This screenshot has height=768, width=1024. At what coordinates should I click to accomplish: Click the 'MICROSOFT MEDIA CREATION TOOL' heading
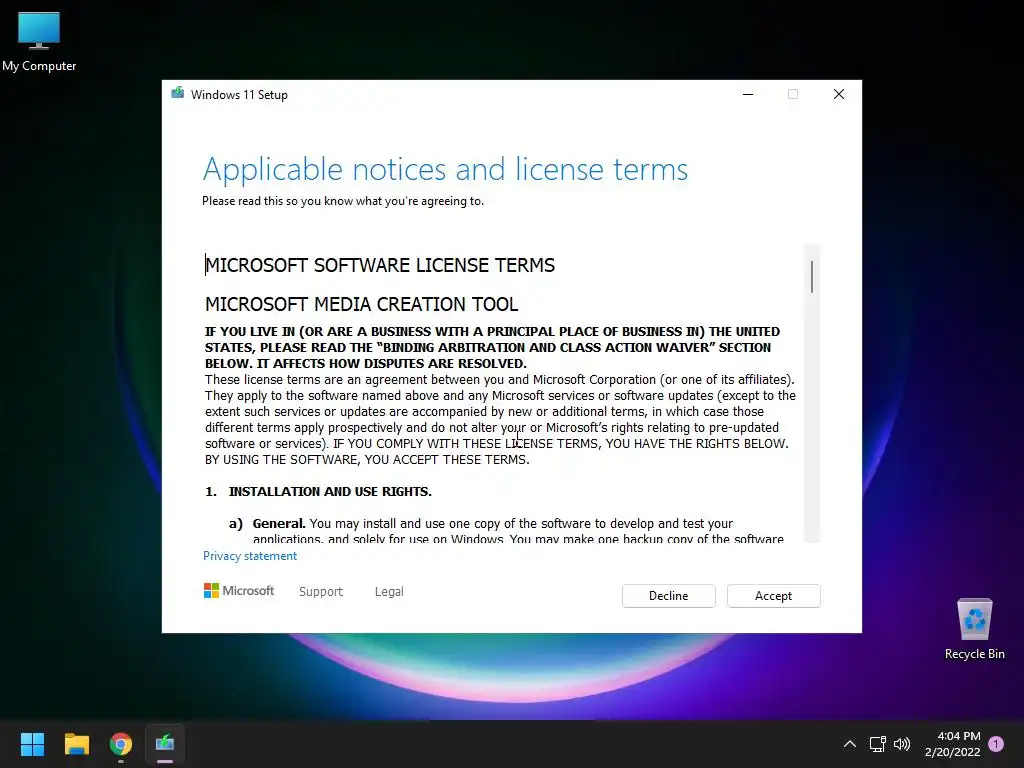pyautogui.click(x=362, y=304)
